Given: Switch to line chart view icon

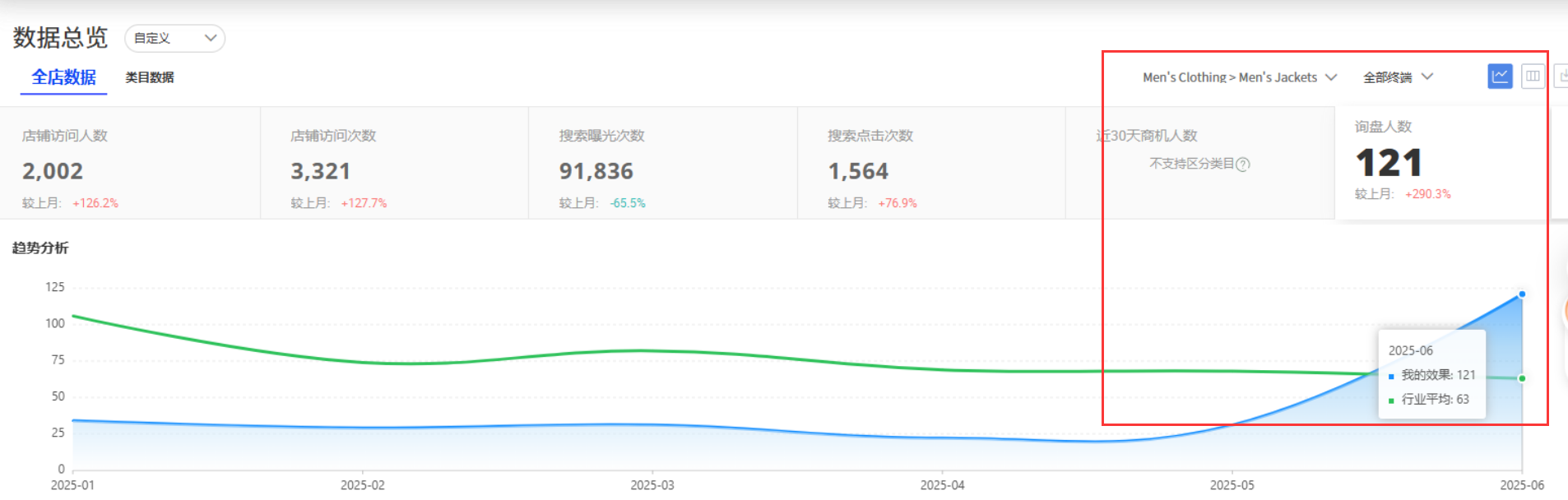Looking at the screenshot, I should click(x=1500, y=76).
